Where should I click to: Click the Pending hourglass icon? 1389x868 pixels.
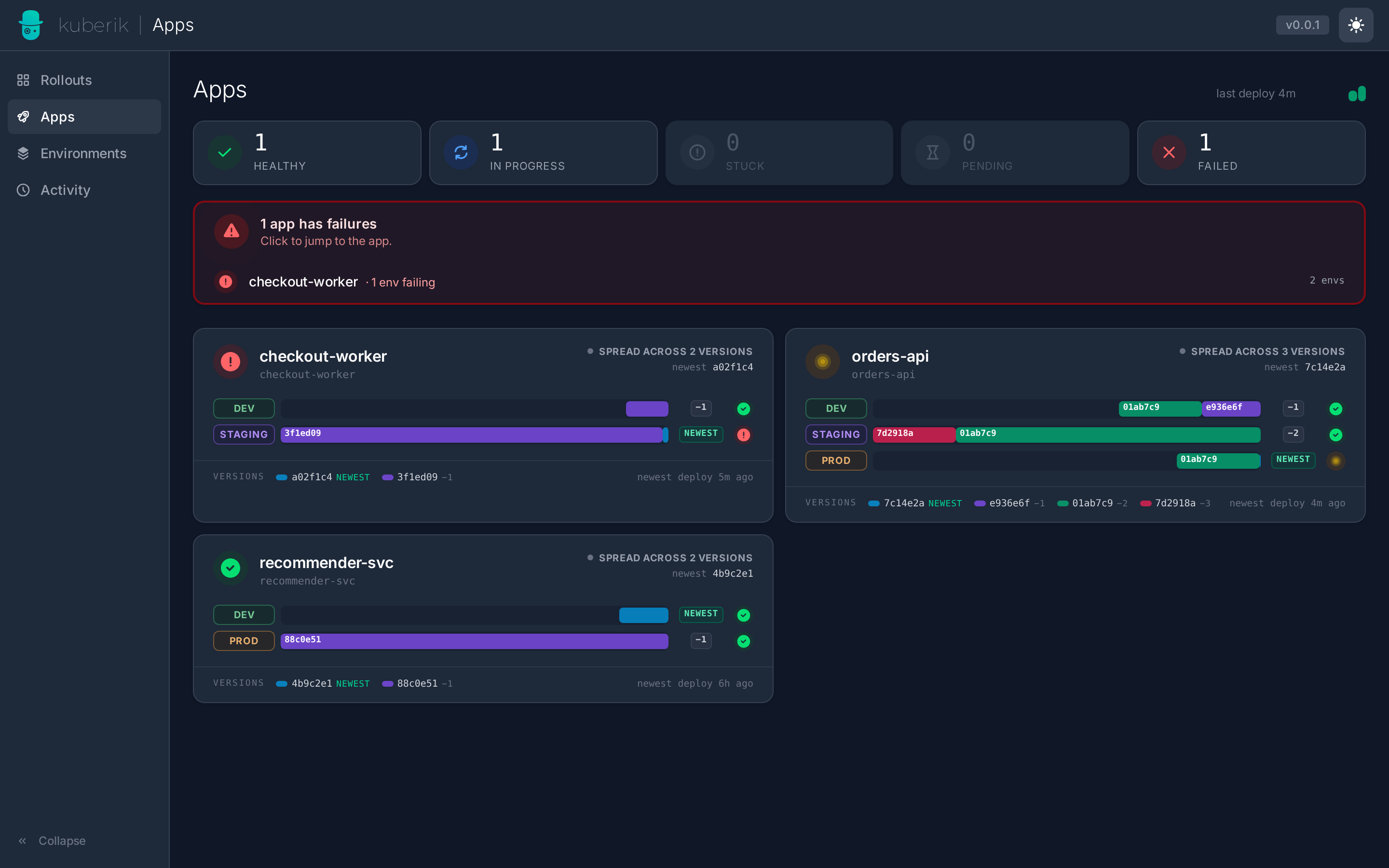[933, 152]
